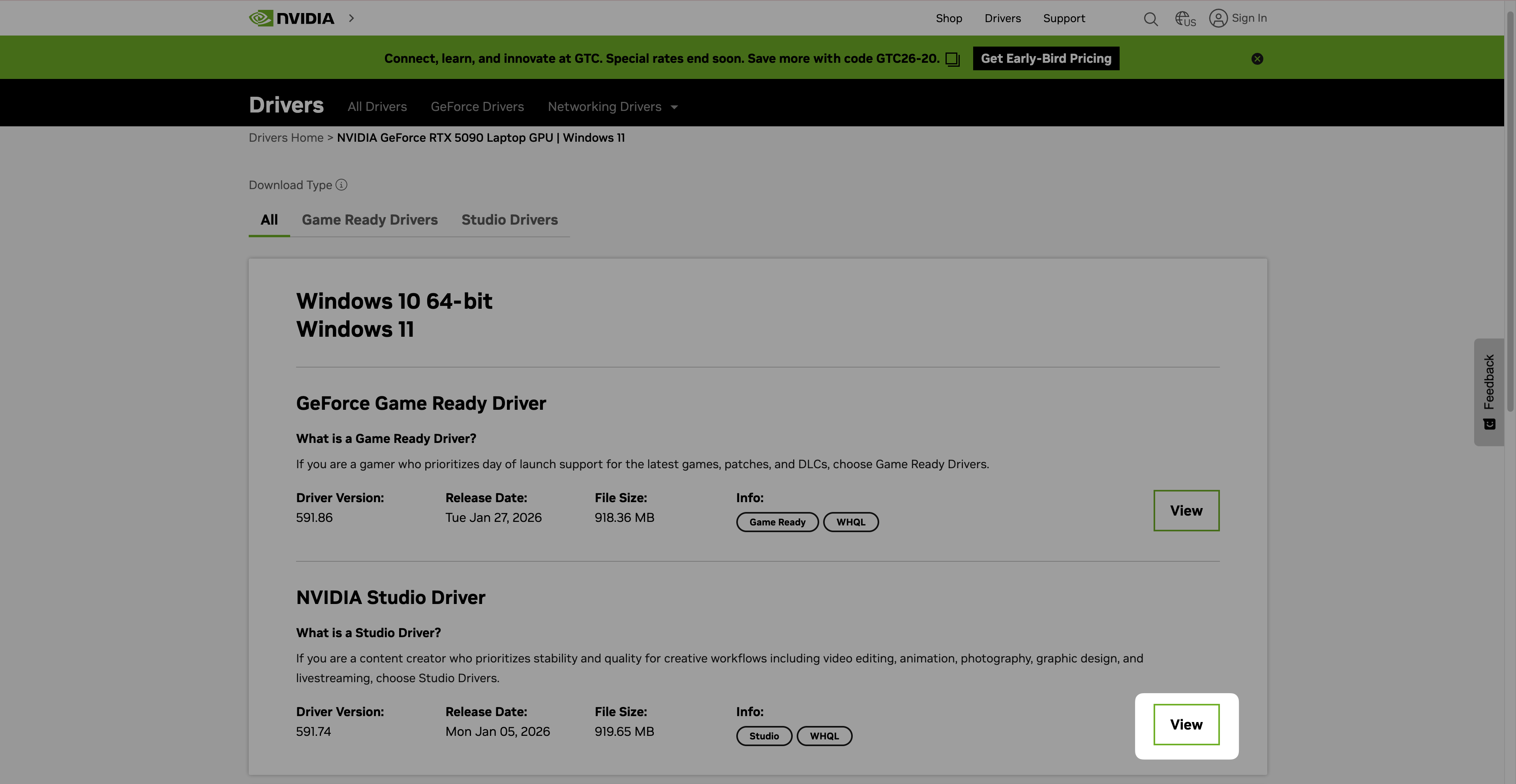Dismiss the GTC banner with the X icon
Image resolution: width=1516 pixels, height=784 pixels.
point(1257,58)
